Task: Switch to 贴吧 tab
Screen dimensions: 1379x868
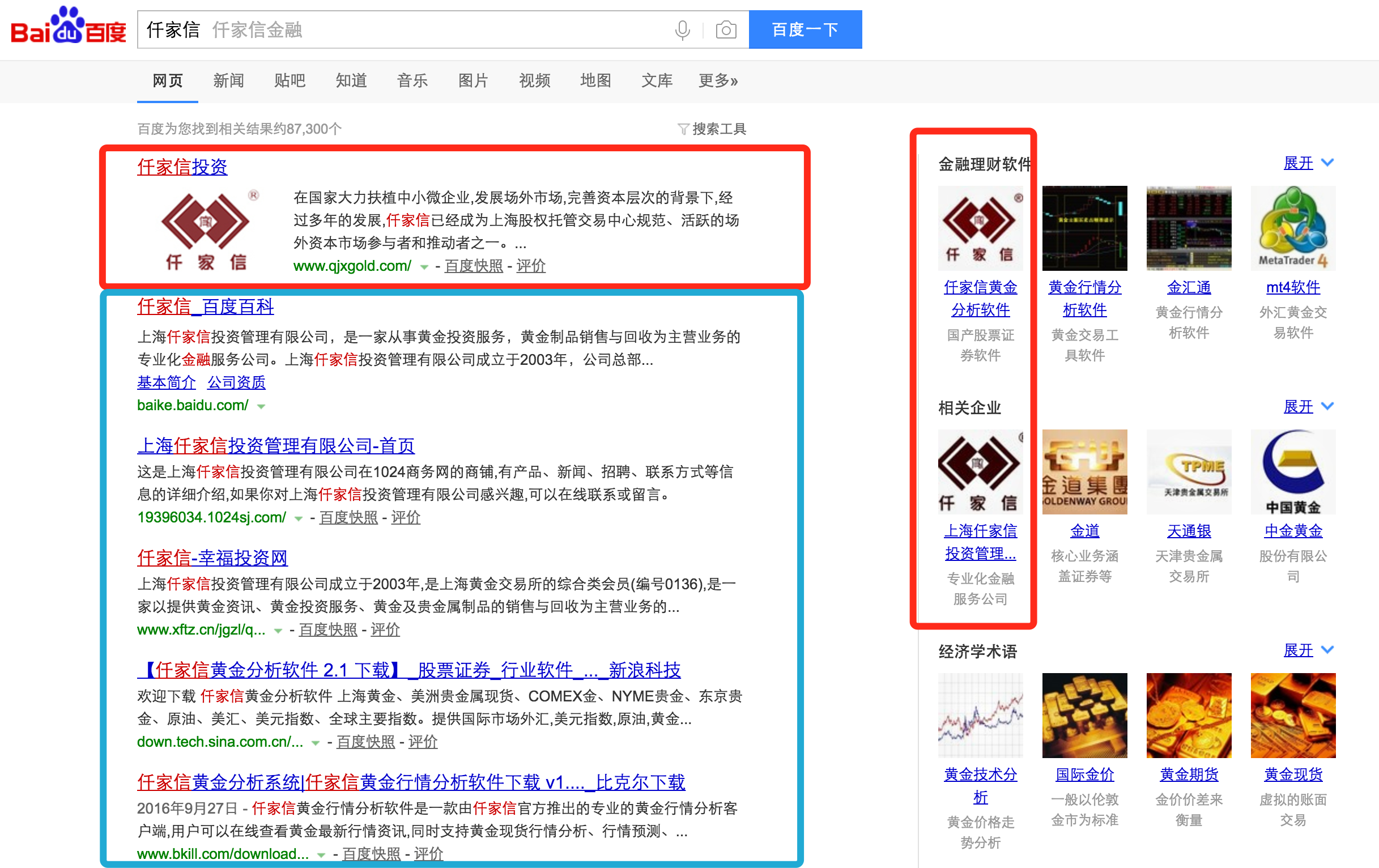Action: tap(290, 80)
